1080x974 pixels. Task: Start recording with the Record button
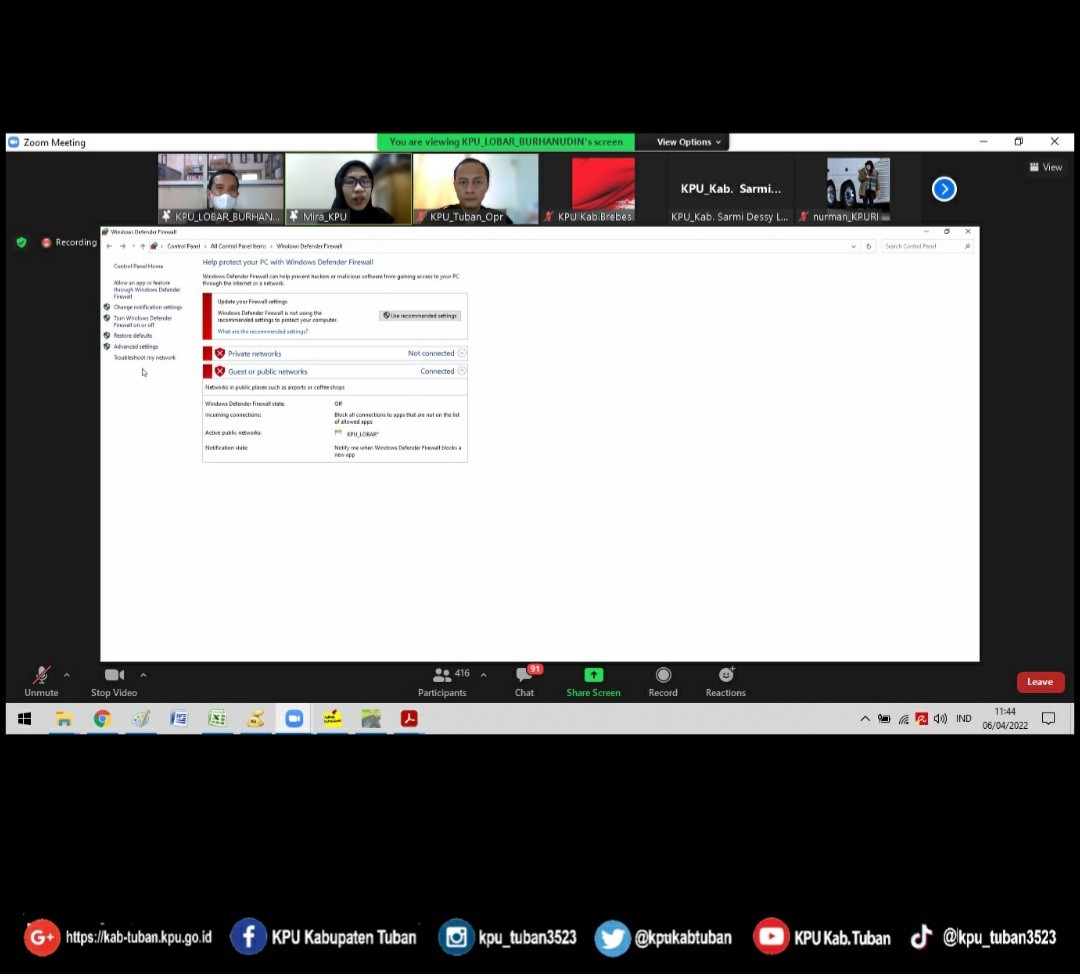[x=663, y=676]
